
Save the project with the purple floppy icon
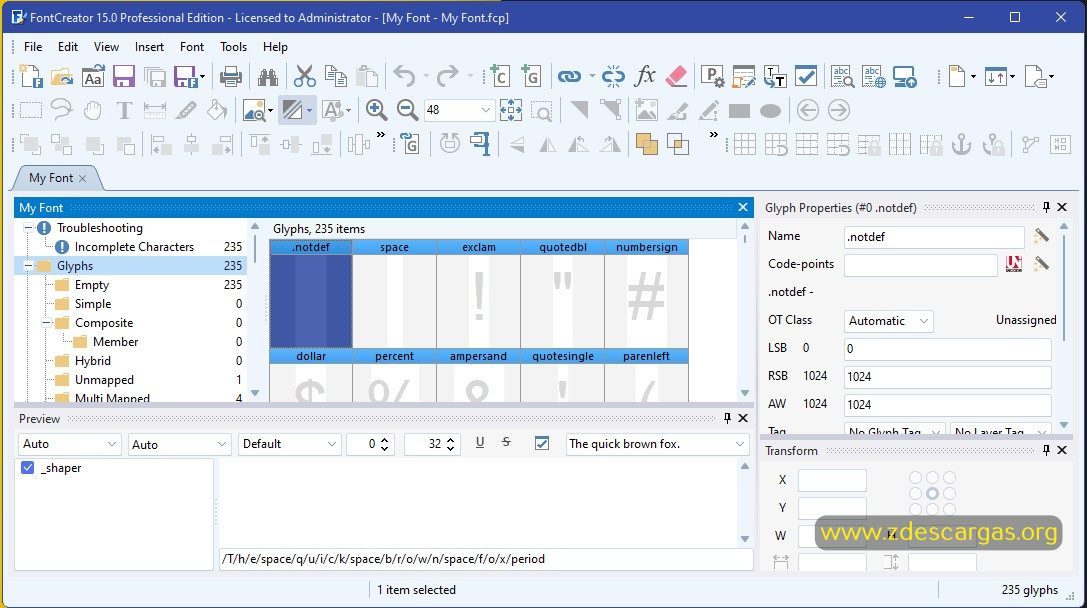[x=123, y=76]
